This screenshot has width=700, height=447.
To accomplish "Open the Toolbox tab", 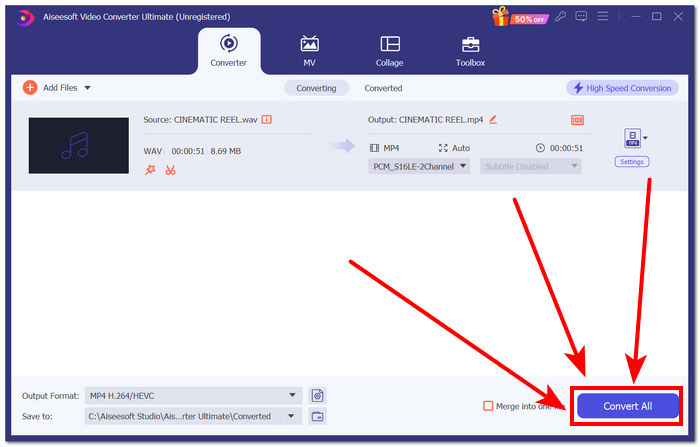I will (470, 50).
